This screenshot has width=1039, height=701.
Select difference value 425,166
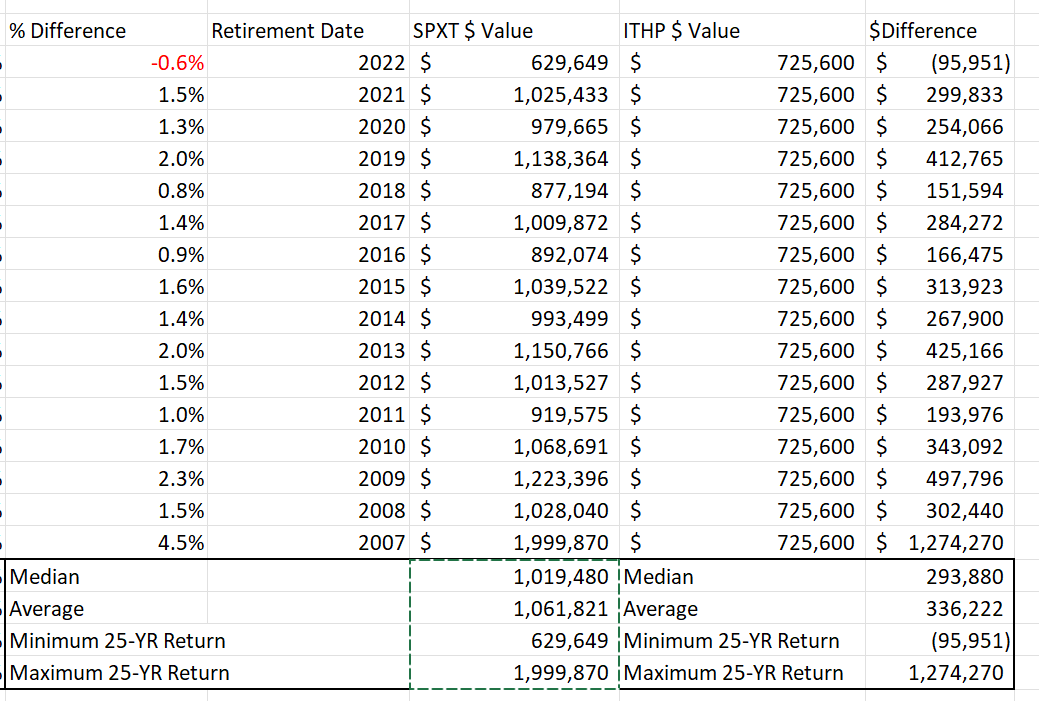click(x=940, y=350)
